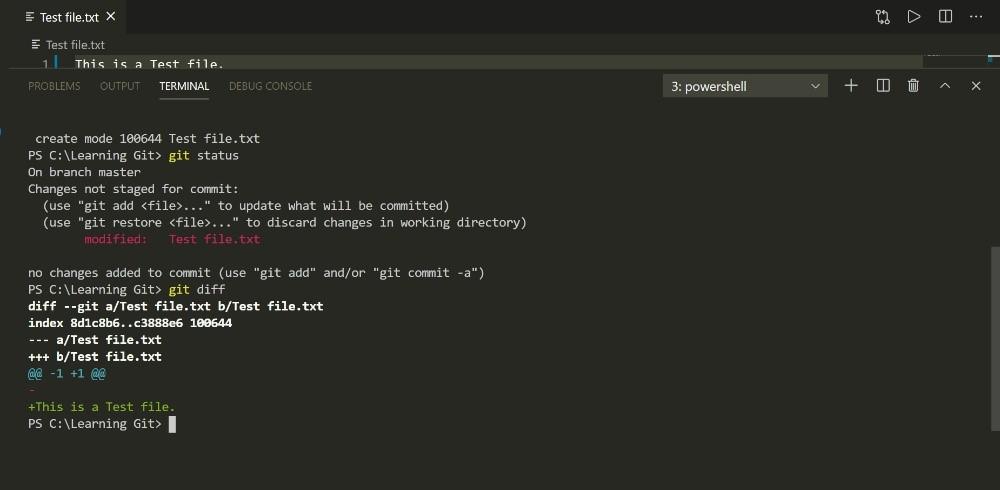
Task: Maximize terminal panel using up chevron
Action: pyautogui.click(x=945, y=86)
